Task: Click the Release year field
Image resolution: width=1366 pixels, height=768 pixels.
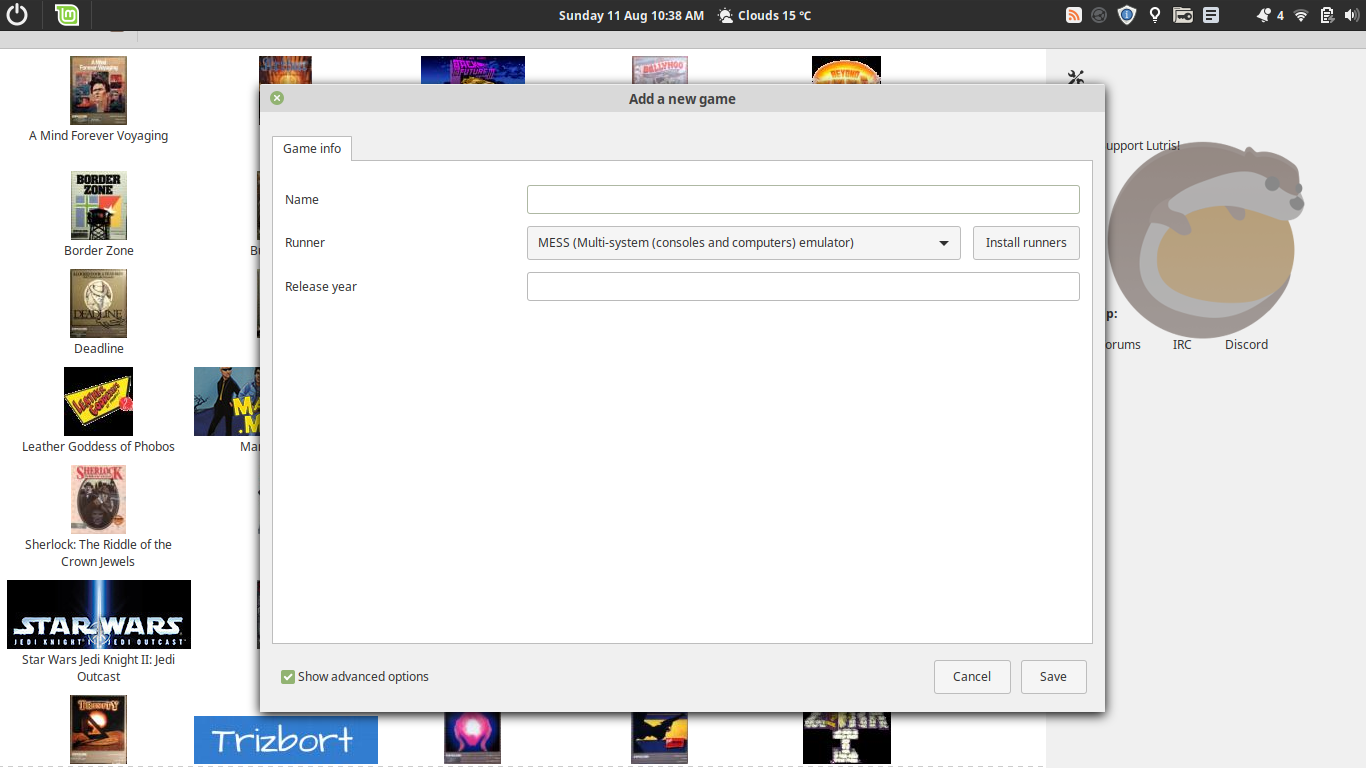Action: pos(802,286)
